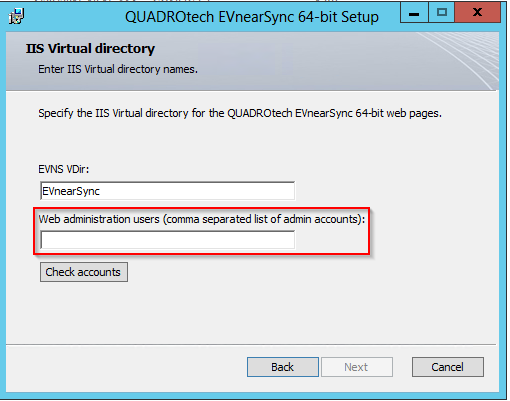The height and width of the screenshot is (401, 510).
Task: Cancel the EVnearSync installation
Action: (x=448, y=367)
